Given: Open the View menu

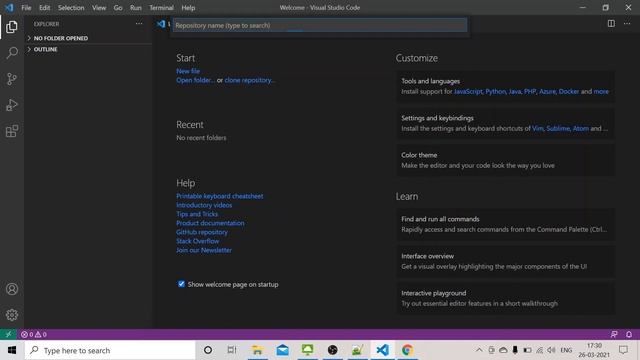Looking at the screenshot, I should tap(99, 8).
